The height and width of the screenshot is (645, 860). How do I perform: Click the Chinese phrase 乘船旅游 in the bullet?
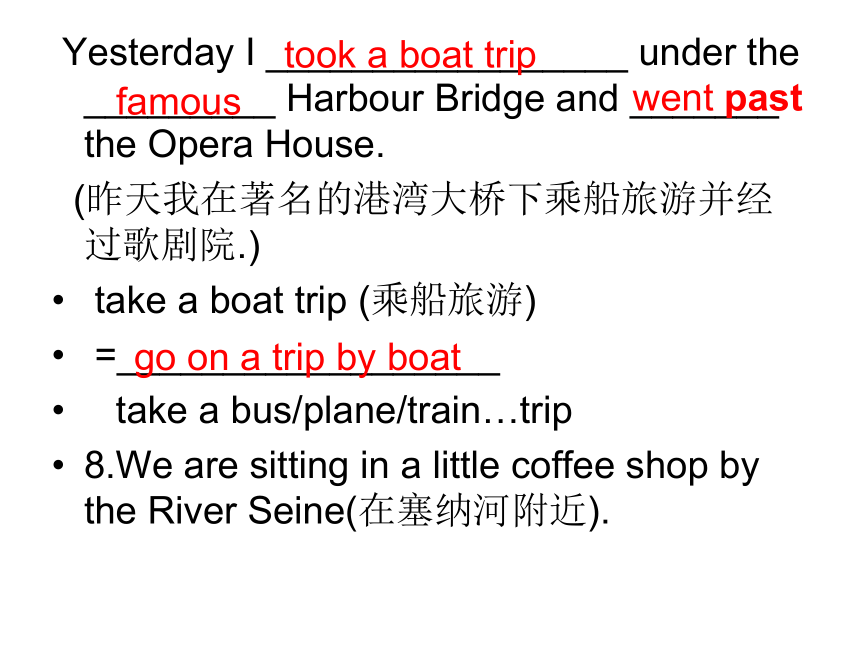point(447,301)
